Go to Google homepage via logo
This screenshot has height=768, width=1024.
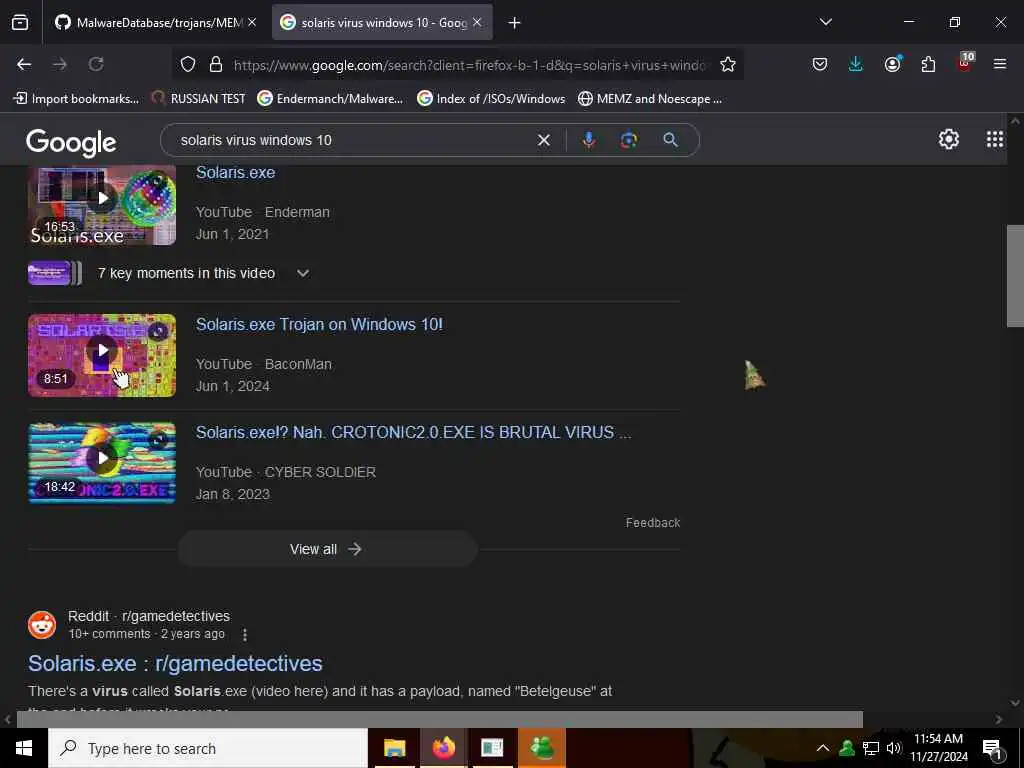[x=71, y=142]
